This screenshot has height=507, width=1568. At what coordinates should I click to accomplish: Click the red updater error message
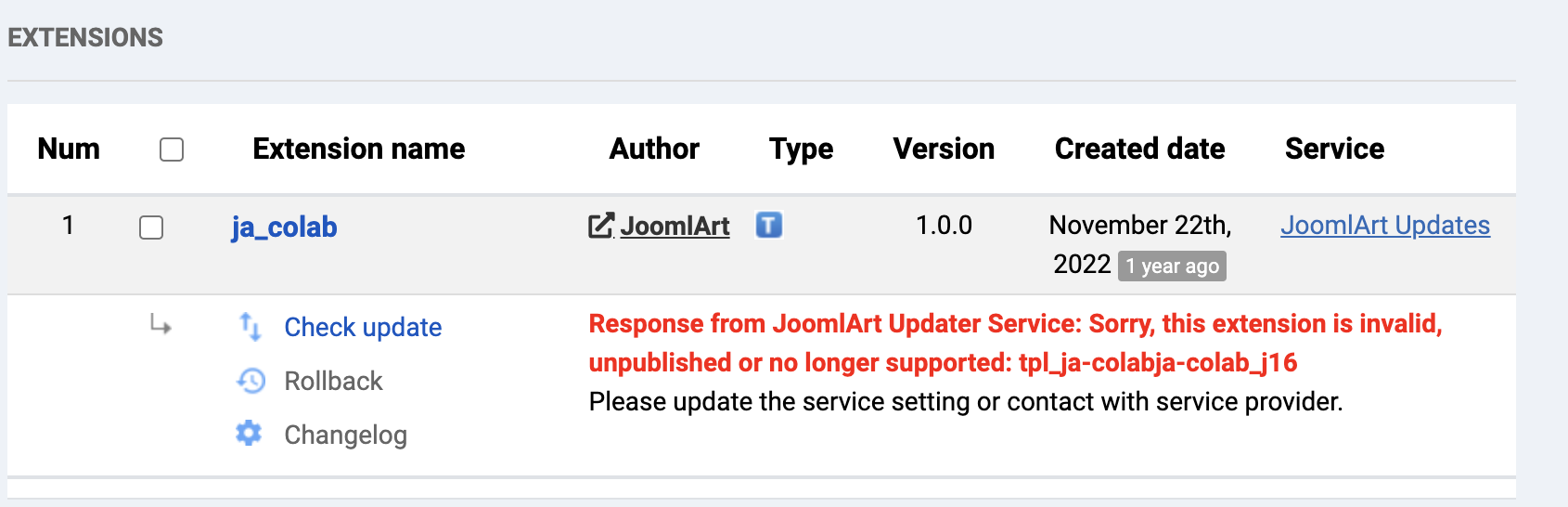click(1015, 343)
